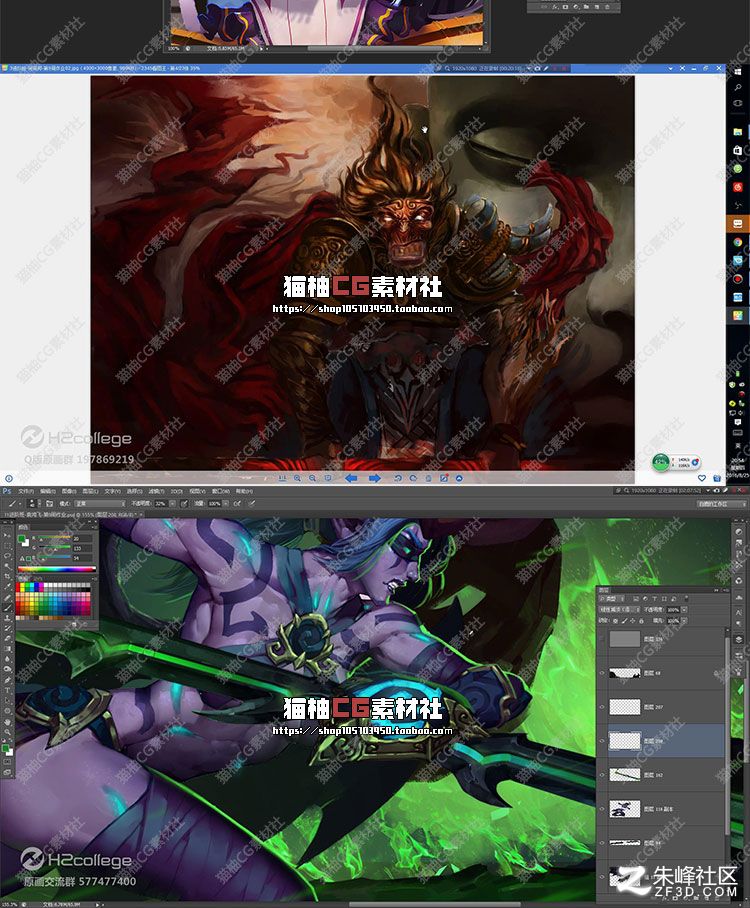Open the 编辑(E) menu

47,491
